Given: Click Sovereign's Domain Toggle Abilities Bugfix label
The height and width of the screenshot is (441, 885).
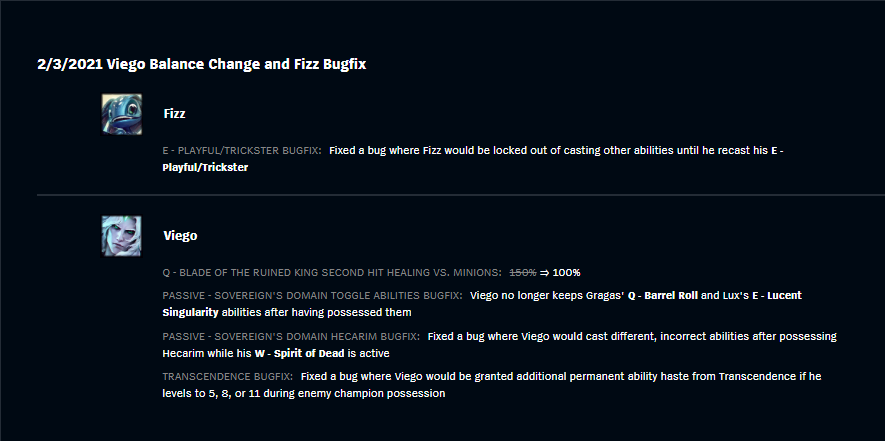Looking at the screenshot, I should pyautogui.click(x=312, y=295).
